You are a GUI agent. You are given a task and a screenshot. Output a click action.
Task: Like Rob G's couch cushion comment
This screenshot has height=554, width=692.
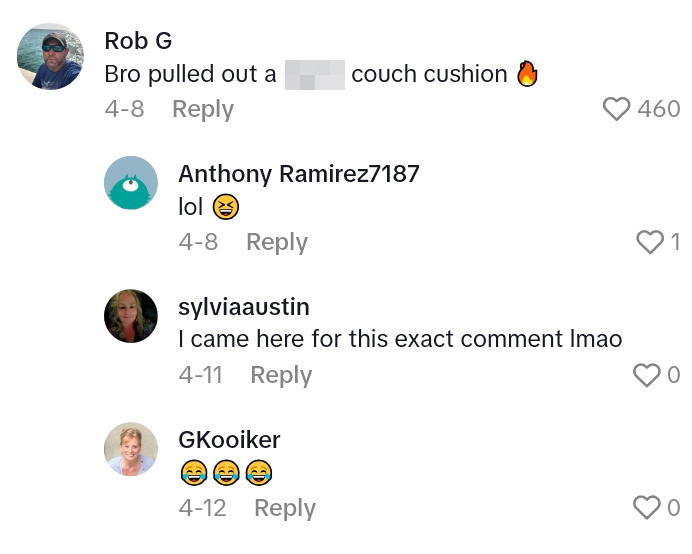tap(617, 109)
